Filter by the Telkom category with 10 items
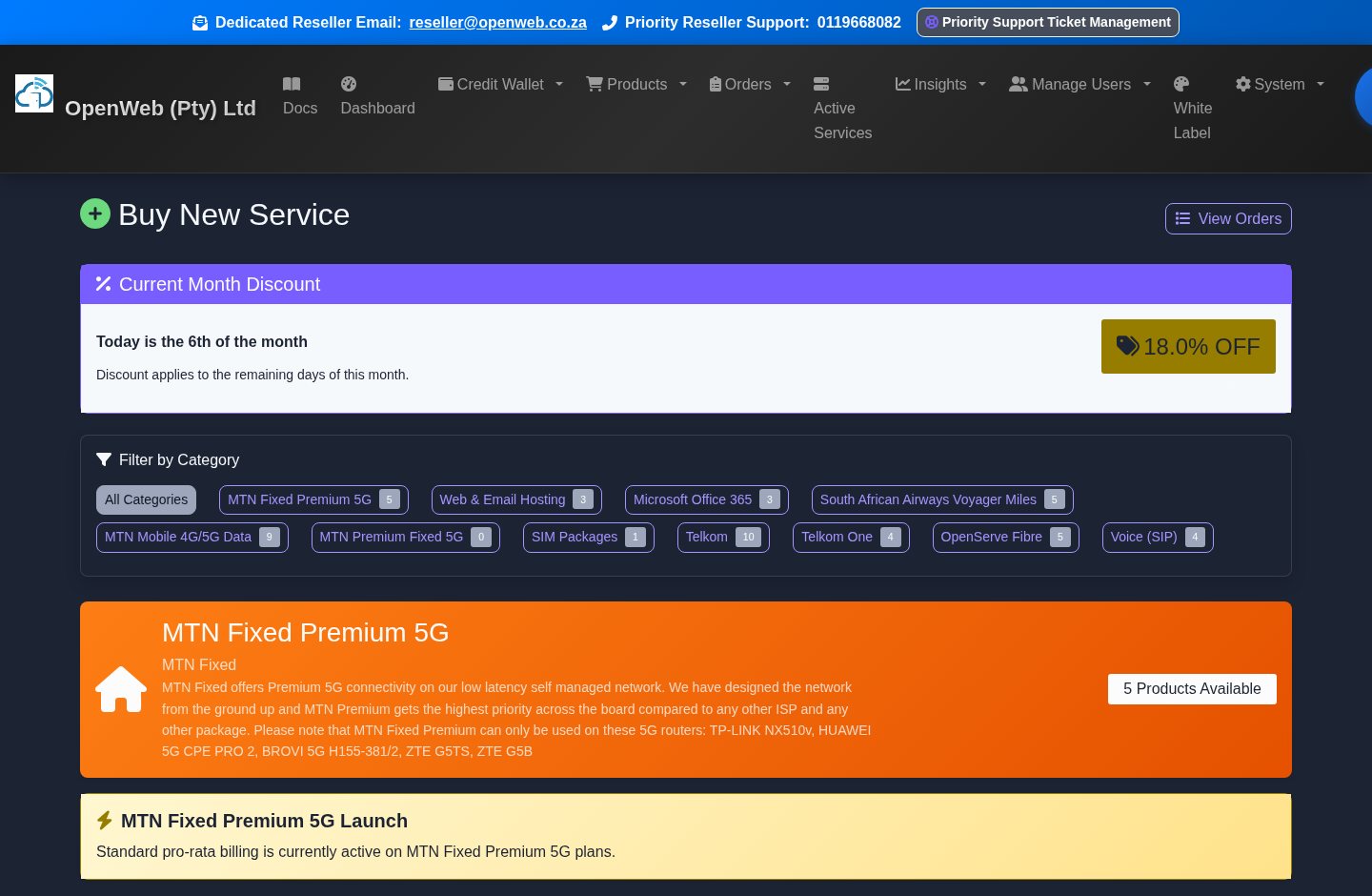The height and width of the screenshot is (896, 1372). [723, 537]
